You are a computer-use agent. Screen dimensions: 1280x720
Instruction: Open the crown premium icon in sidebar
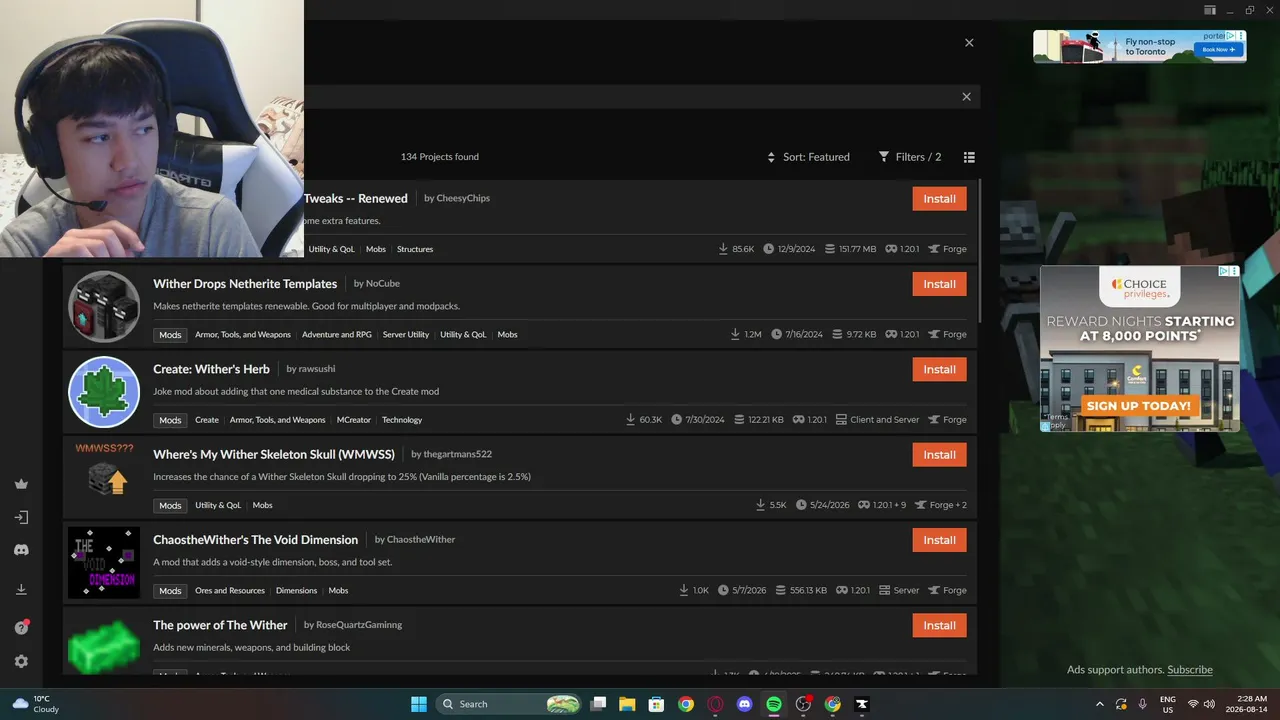click(21, 484)
